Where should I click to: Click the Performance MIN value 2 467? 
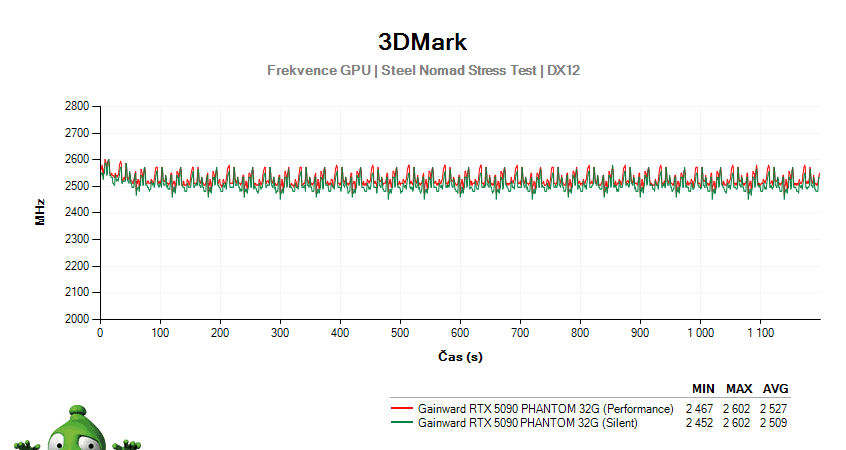coord(699,409)
